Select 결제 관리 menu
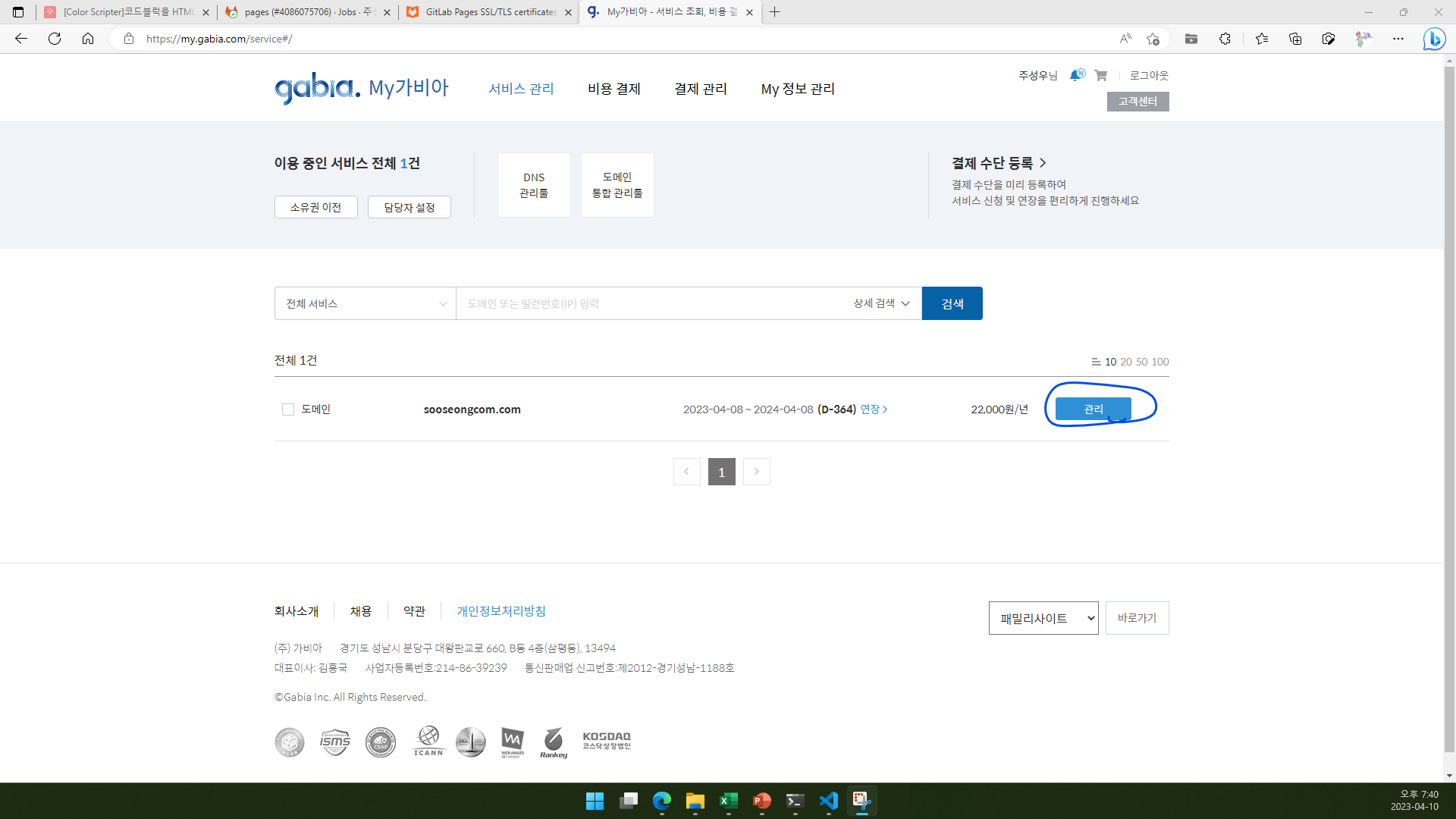Viewport: 1456px width, 819px height. pyautogui.click(x=701, y=89)
